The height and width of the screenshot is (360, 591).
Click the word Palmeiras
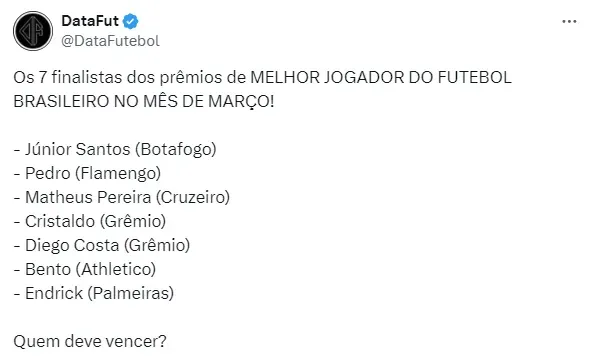[x=131, y=293]
